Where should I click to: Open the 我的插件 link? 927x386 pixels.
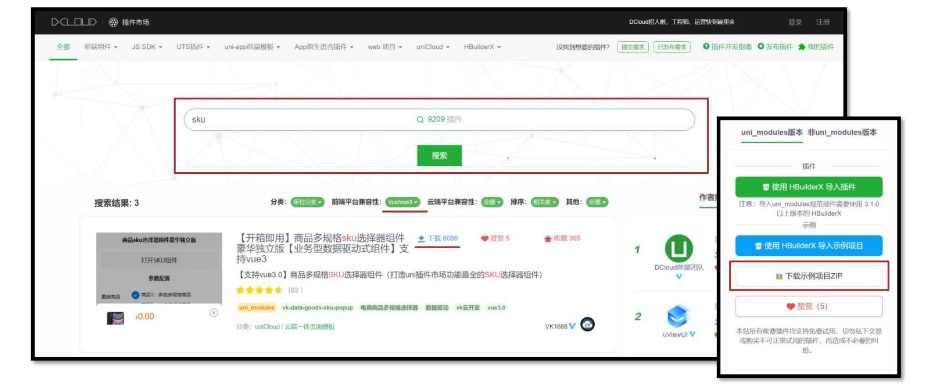816,47
